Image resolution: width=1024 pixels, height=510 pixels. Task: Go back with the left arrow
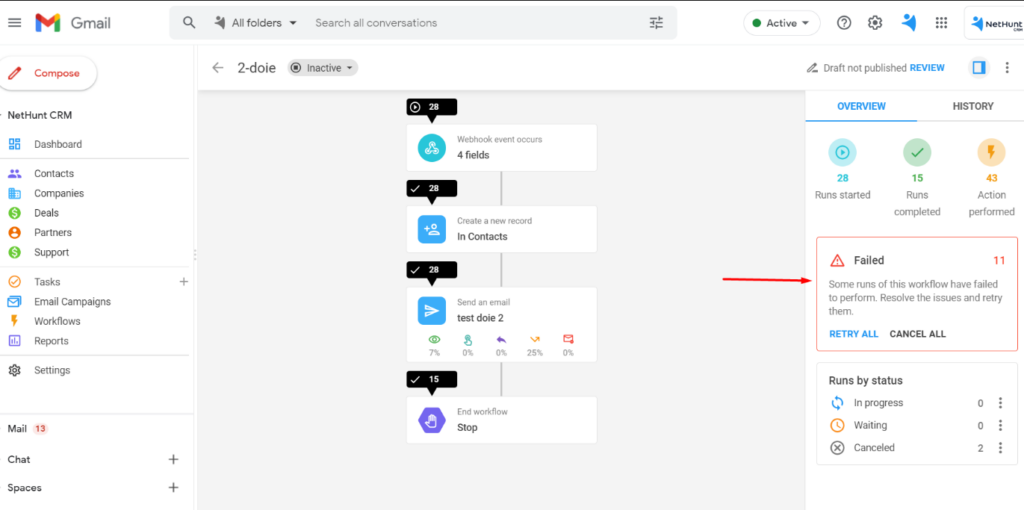[218, 68]
